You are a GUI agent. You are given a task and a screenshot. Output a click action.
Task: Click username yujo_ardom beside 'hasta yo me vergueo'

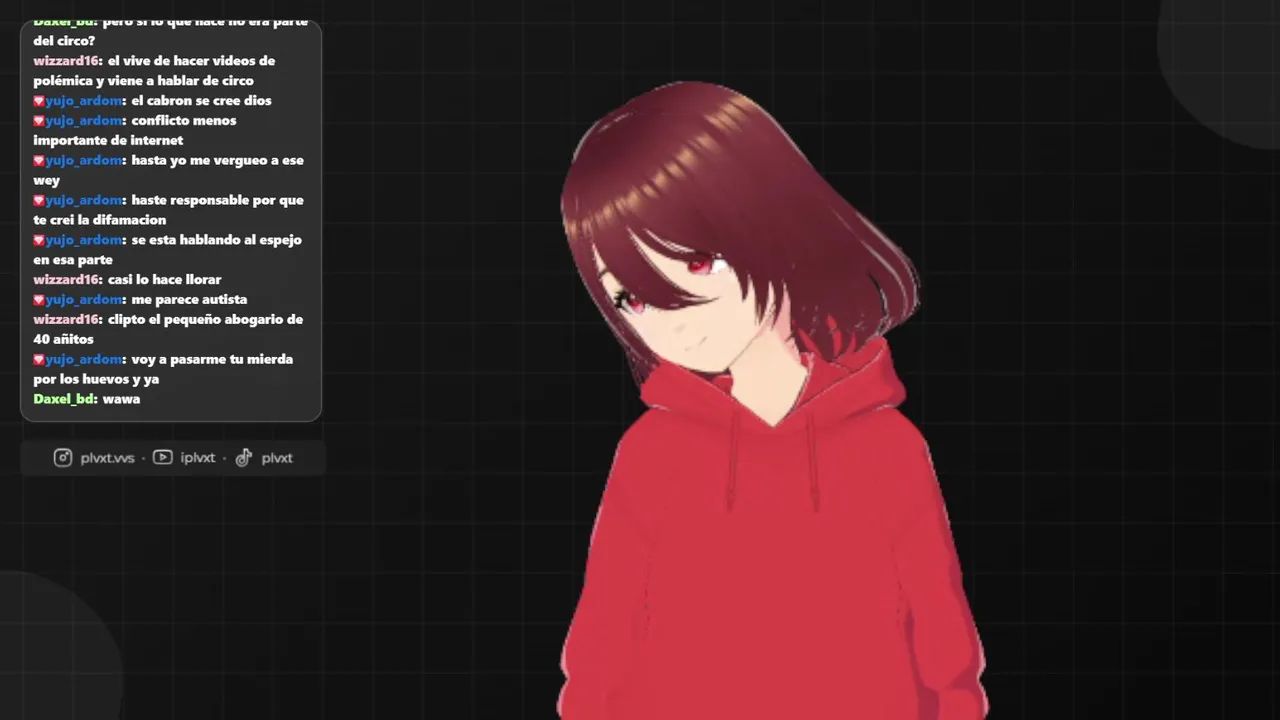coord(85,161)
